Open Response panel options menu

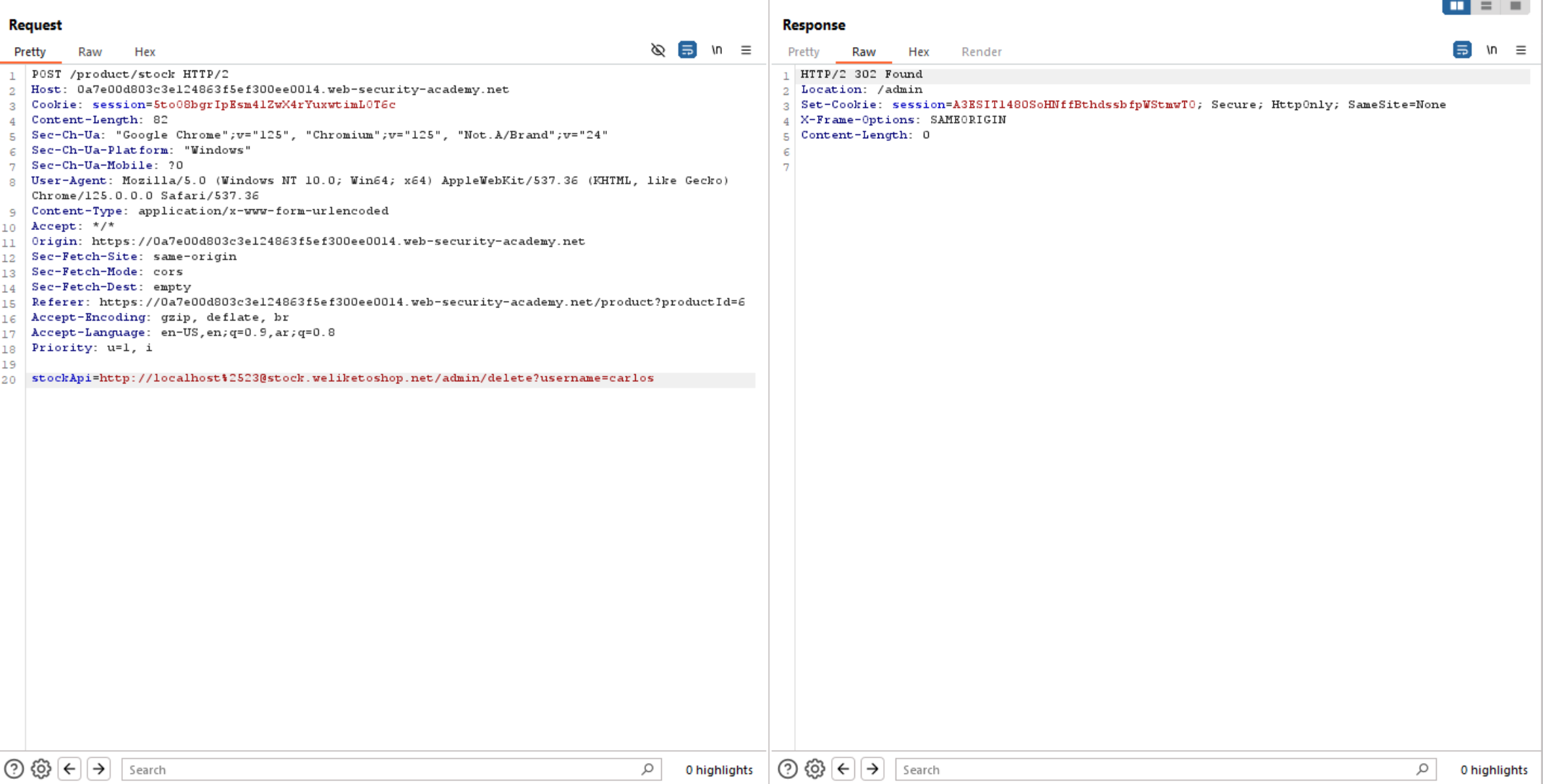click(x=1521, y=50)
